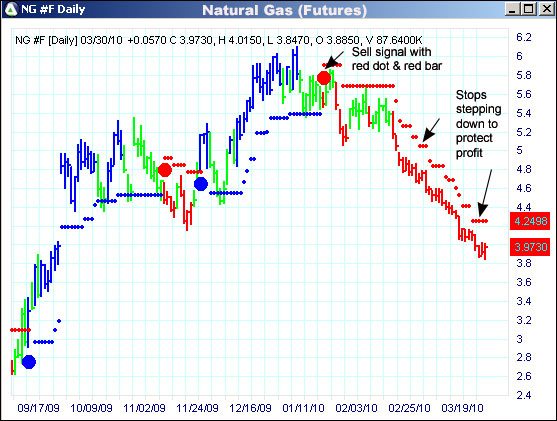The height and width of the screenshot is (421, 557).
Task: Click the 10/09/09 date axis label
Action: [x=91, y=408]
